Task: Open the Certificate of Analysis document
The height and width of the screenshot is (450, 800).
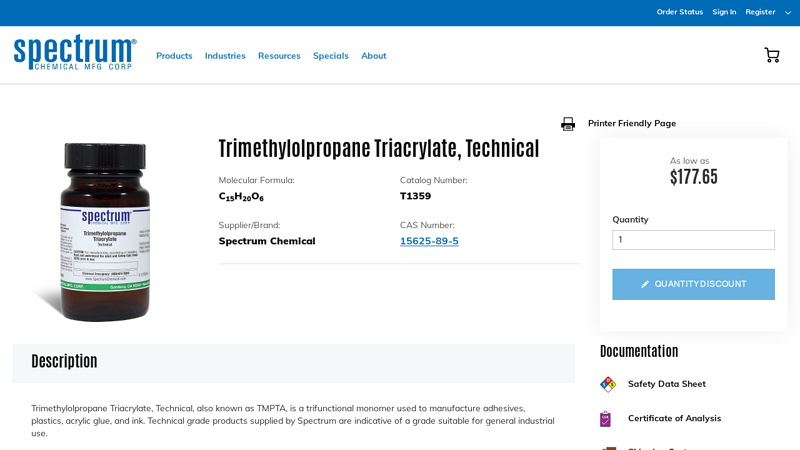Action: point(674,418)
